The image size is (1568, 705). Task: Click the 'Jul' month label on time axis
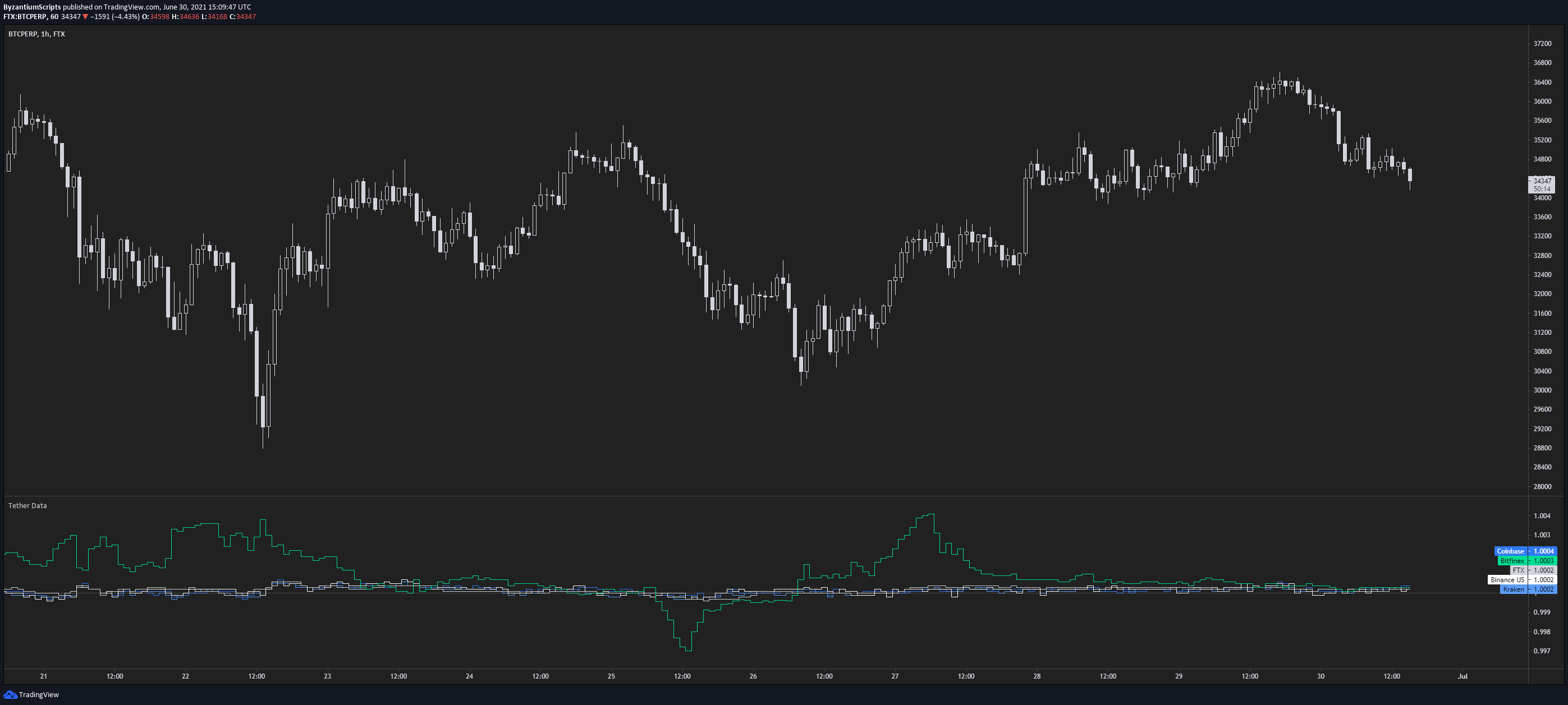click(1462, 676)
